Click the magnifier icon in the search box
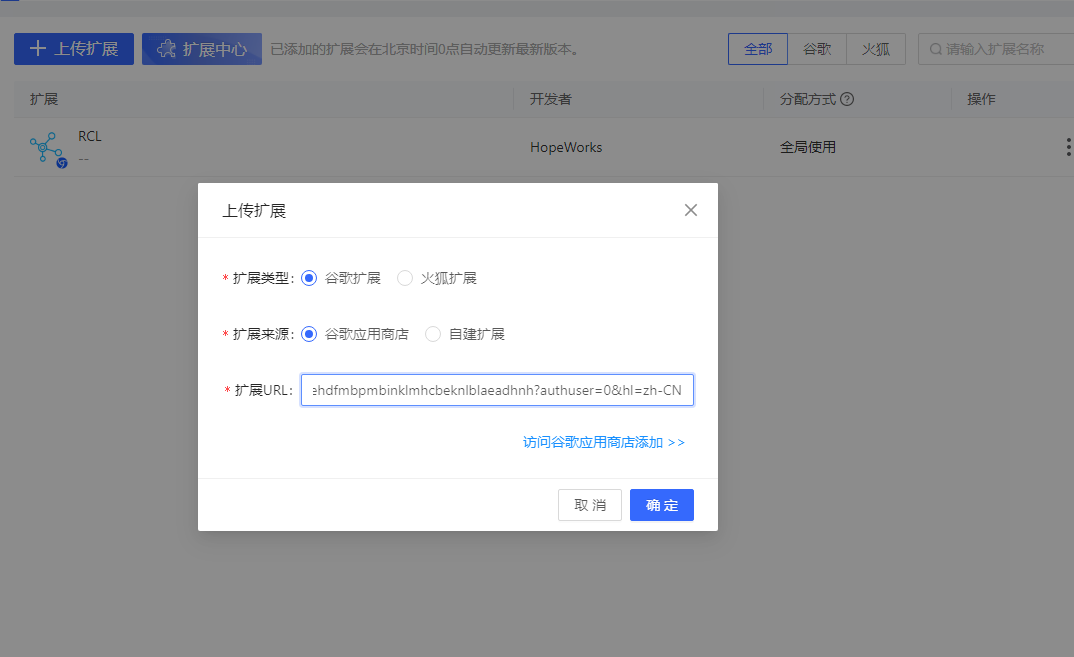 click(935, 49)
